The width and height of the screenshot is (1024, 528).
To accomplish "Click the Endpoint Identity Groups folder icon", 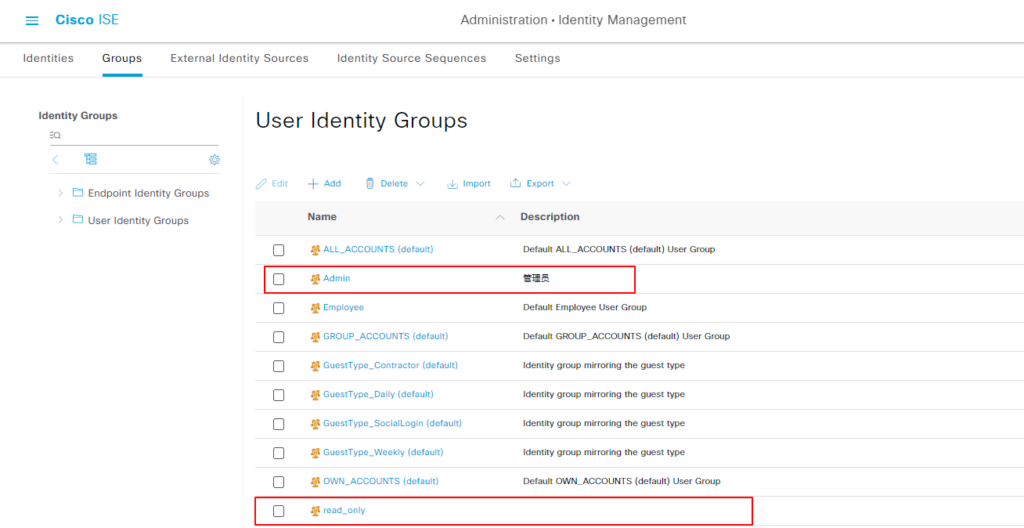I will 78,193.
